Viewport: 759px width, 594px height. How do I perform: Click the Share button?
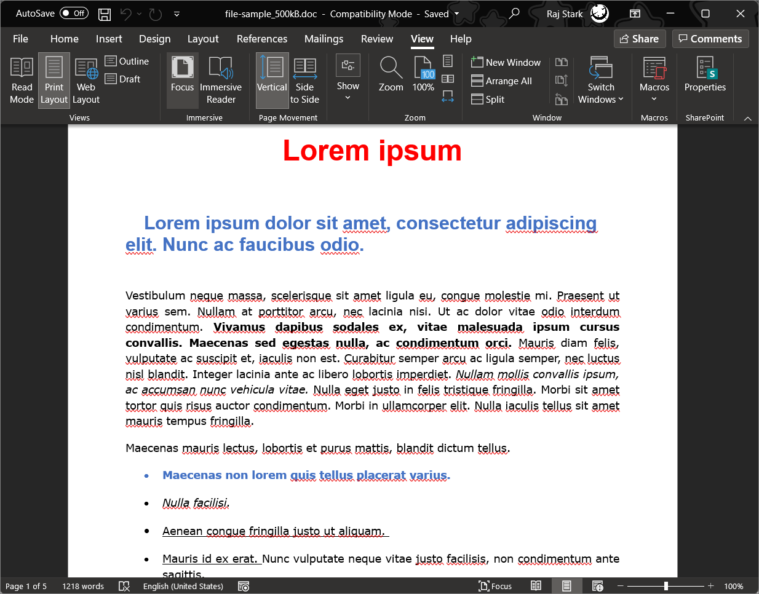click(639, 39)
